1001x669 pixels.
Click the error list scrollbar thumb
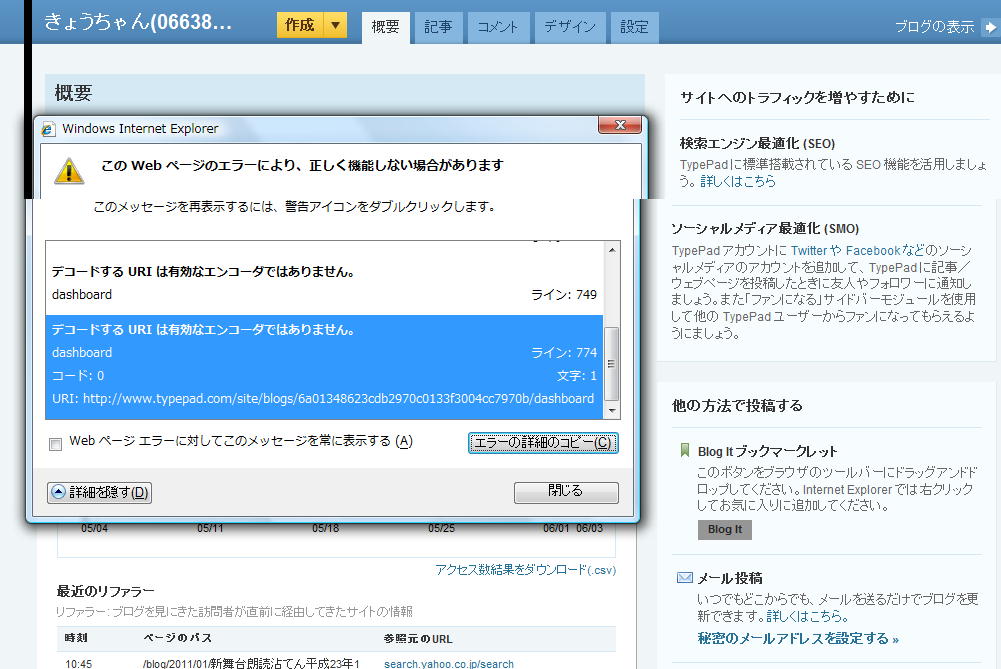pyautogui.click(x=612, y=363)
